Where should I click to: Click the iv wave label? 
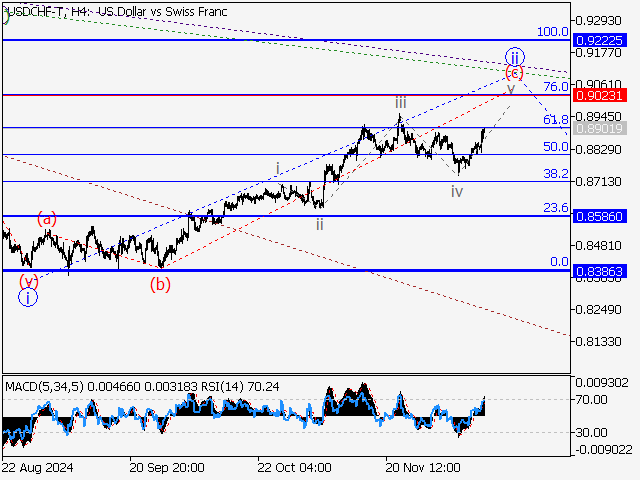[x=457, y=190]
